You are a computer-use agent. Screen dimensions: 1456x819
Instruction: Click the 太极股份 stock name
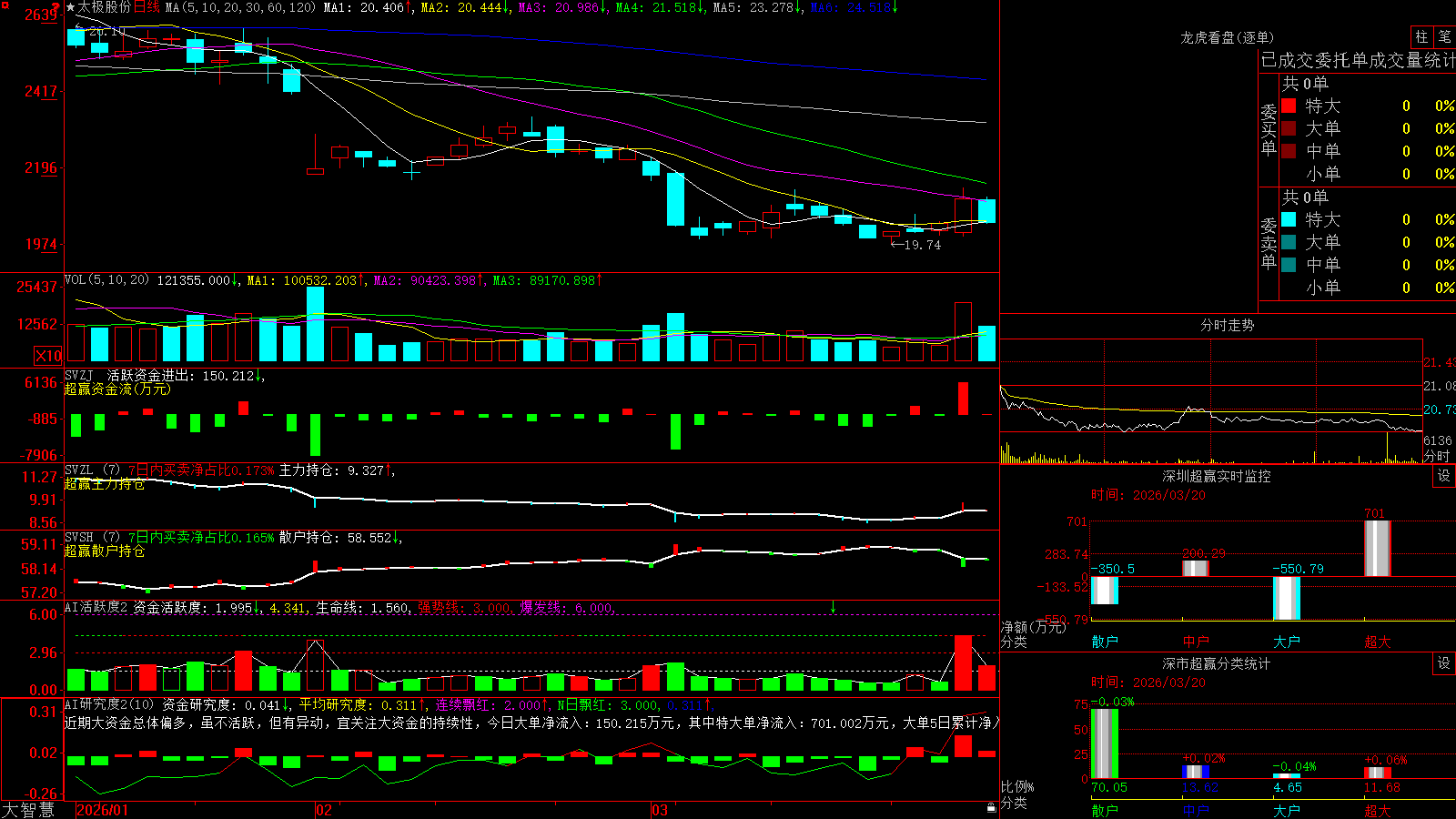point(104,7)
